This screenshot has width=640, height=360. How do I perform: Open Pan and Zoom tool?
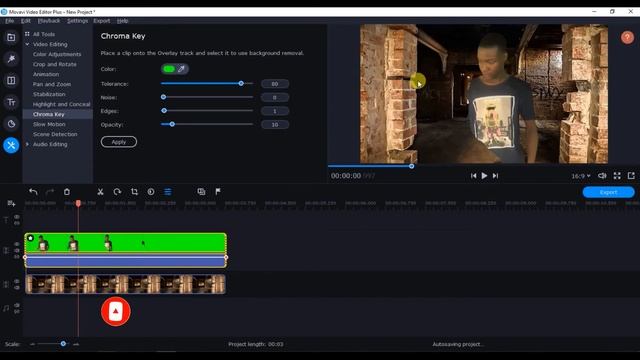(52, 84)
